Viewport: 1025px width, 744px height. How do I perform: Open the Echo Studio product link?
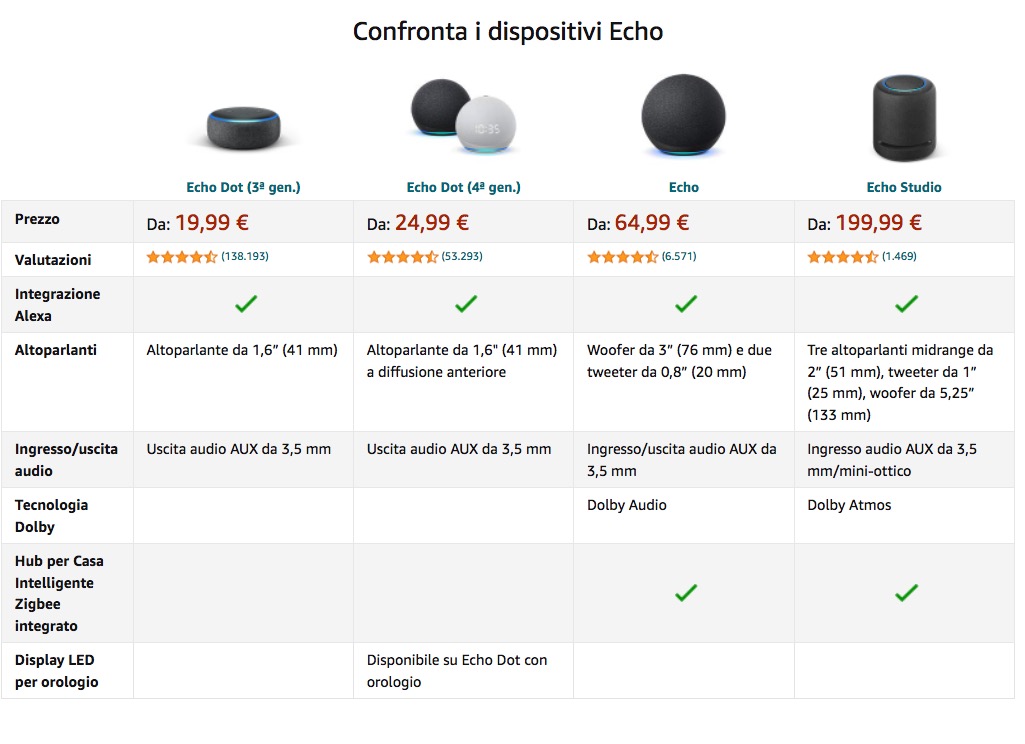(x=904, y=187)
